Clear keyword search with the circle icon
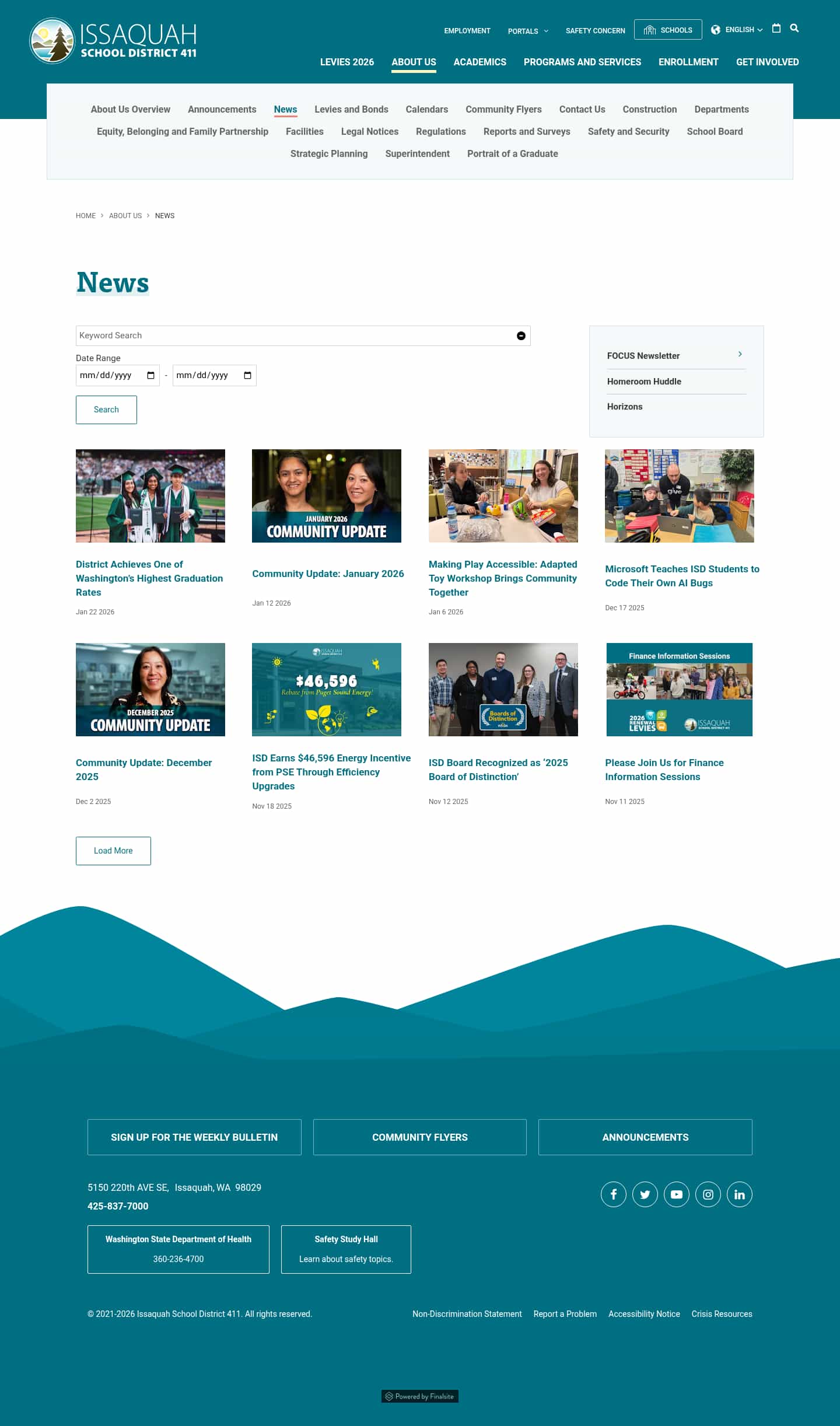The image size is (840, 1426). (x=521, y=335)
